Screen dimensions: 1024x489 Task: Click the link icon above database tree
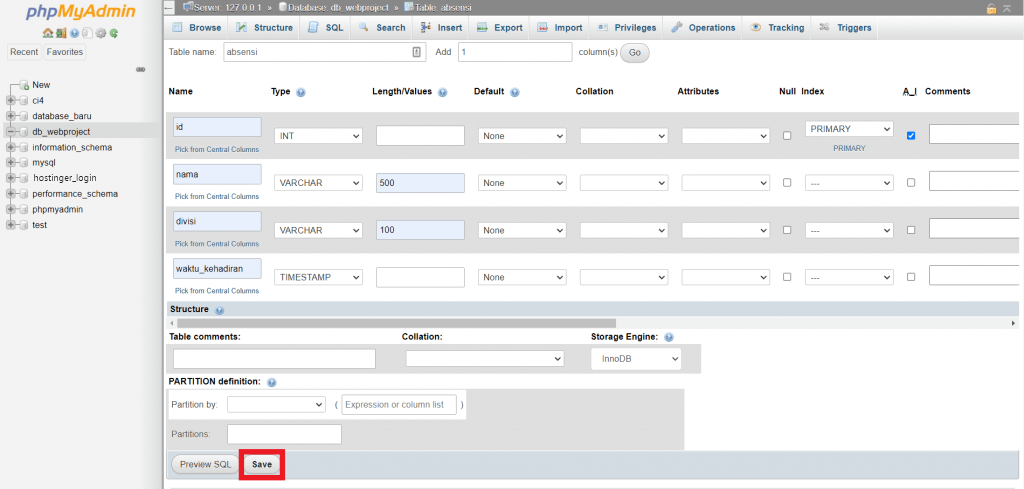141,69
